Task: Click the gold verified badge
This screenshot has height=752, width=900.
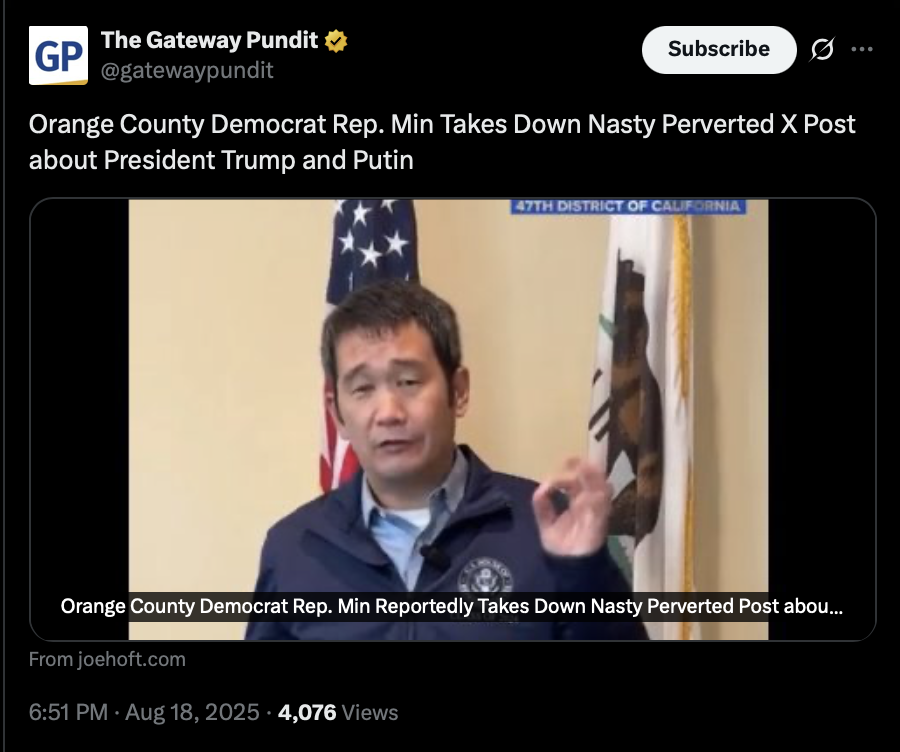Action: click(336, 41)
